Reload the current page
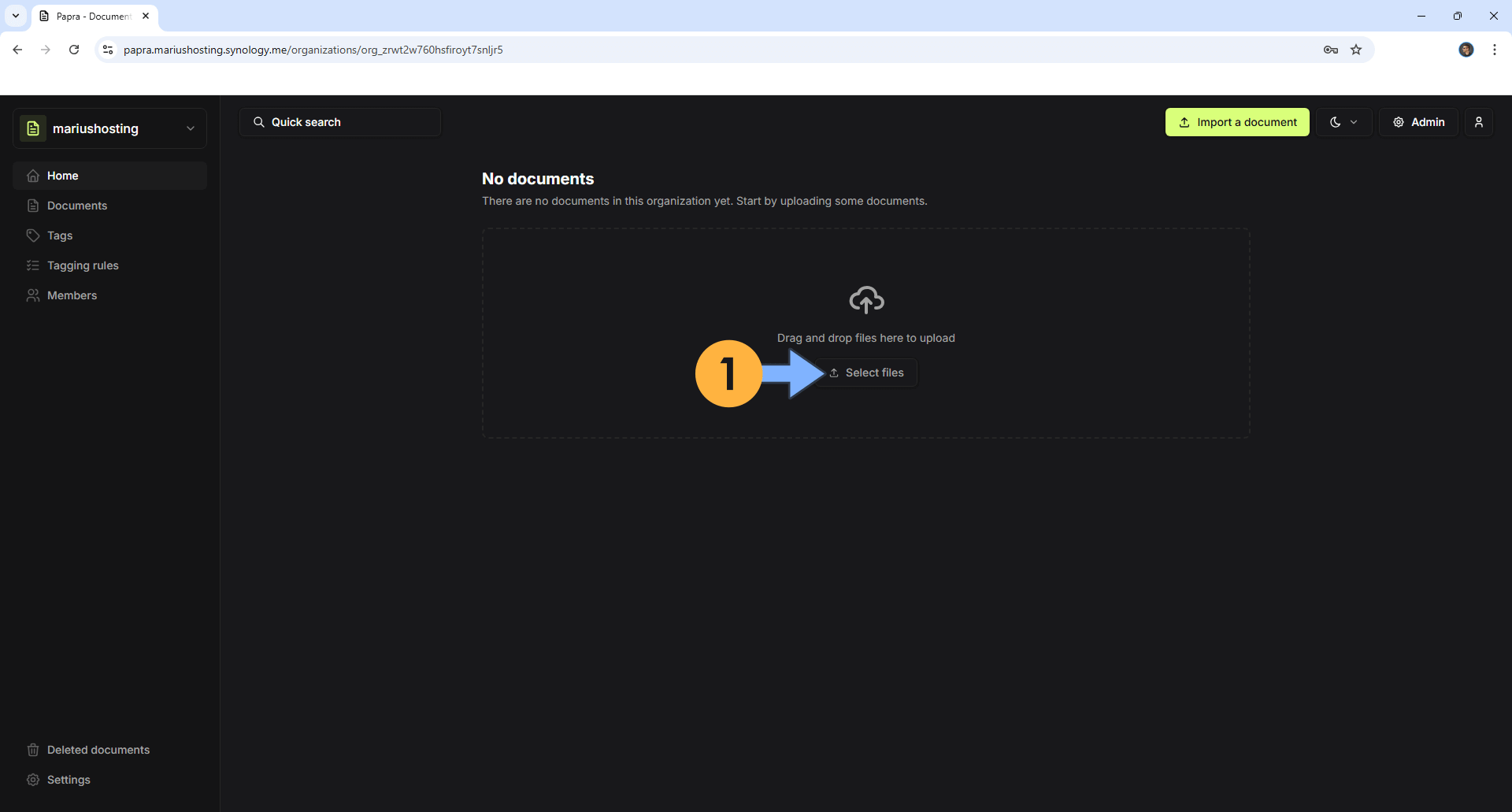Screen dimensions: 1512x812 [x=74, y=50]
